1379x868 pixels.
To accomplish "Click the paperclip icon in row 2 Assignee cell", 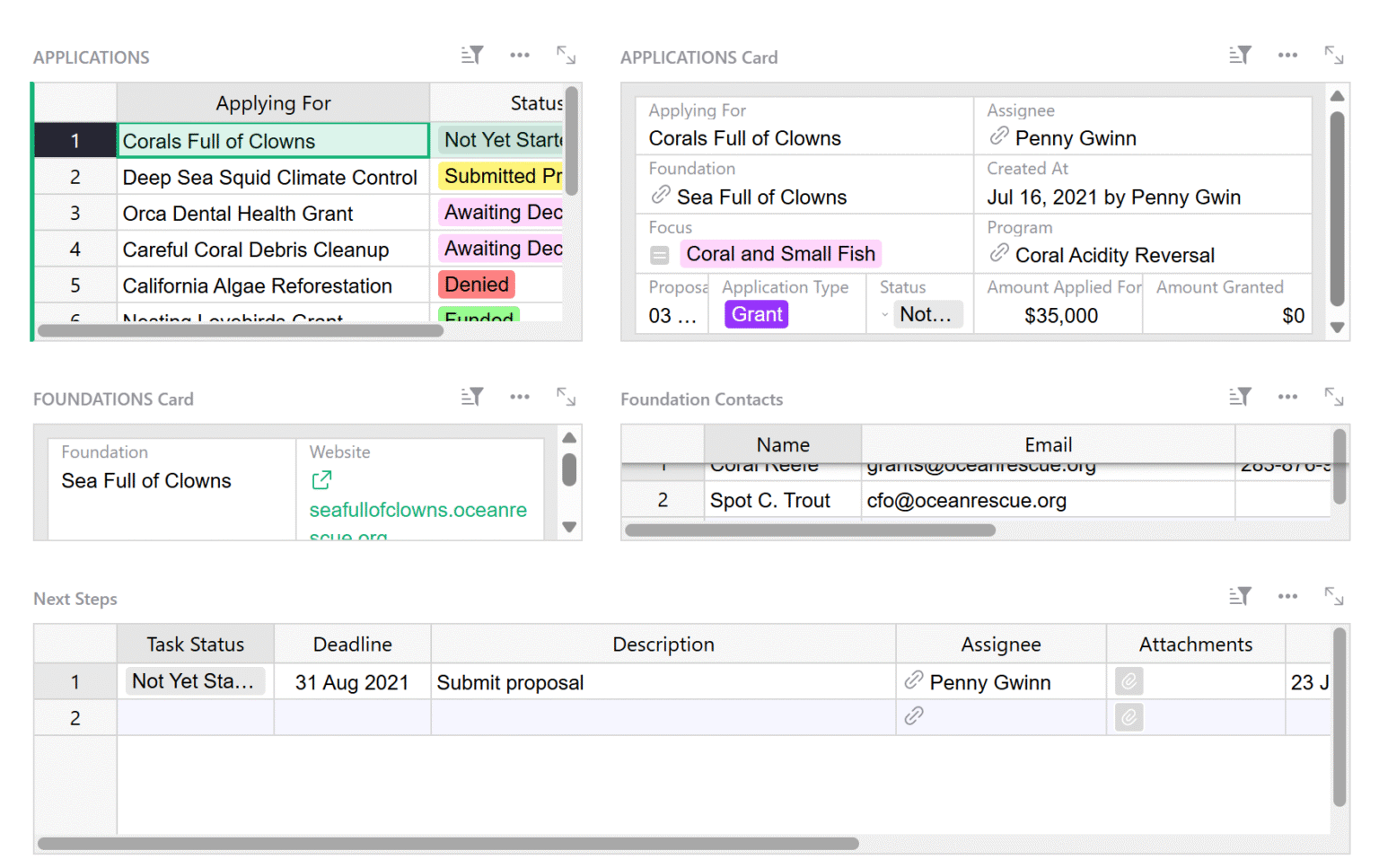I will click(914, 716).
